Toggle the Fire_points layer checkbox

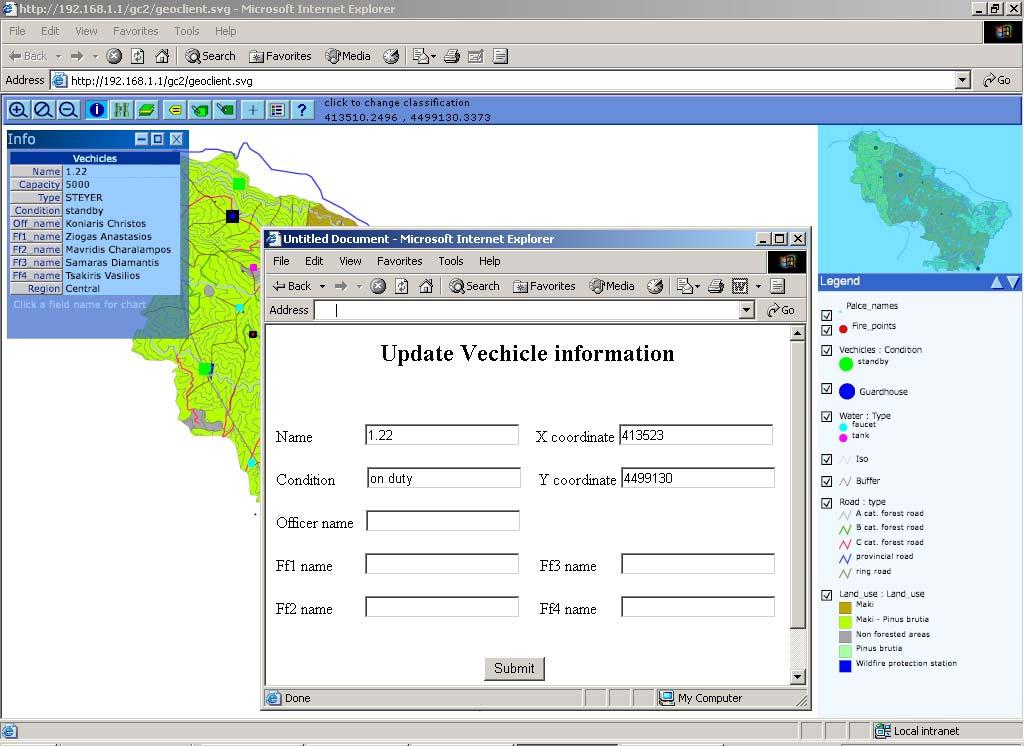tap(826, 329)
